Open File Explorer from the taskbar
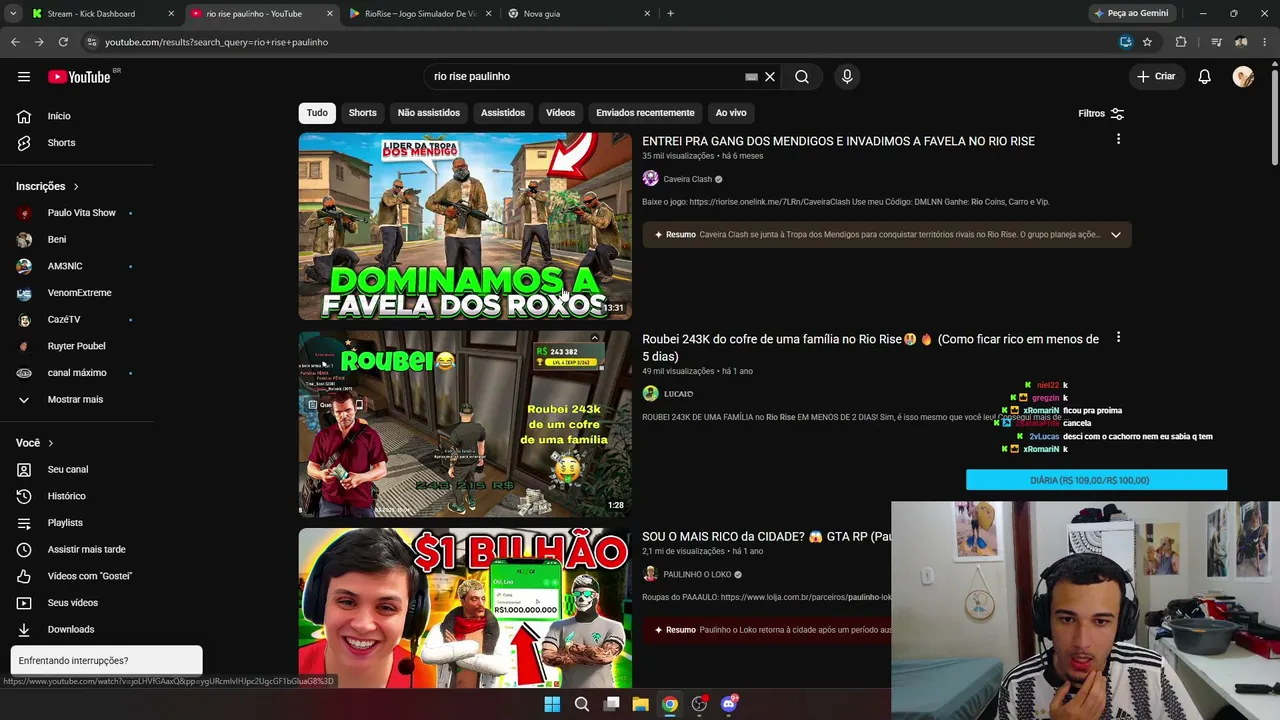 641,704
